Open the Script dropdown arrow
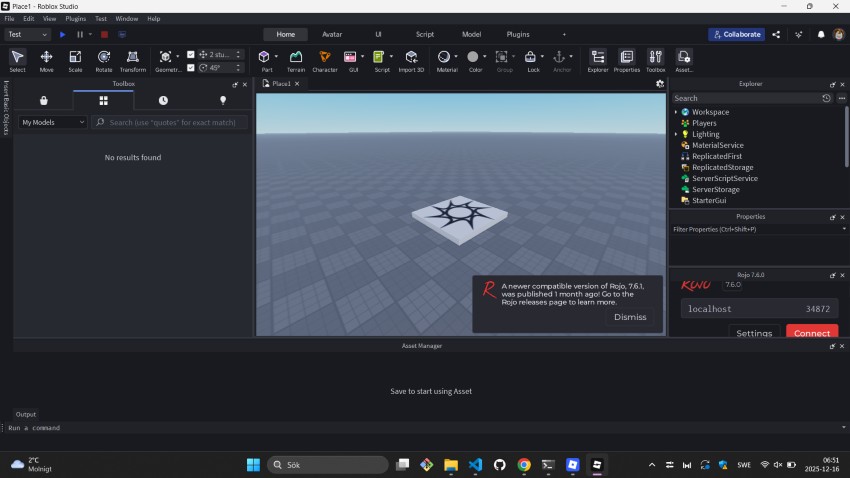850x478 pixels. click(391, 56)
